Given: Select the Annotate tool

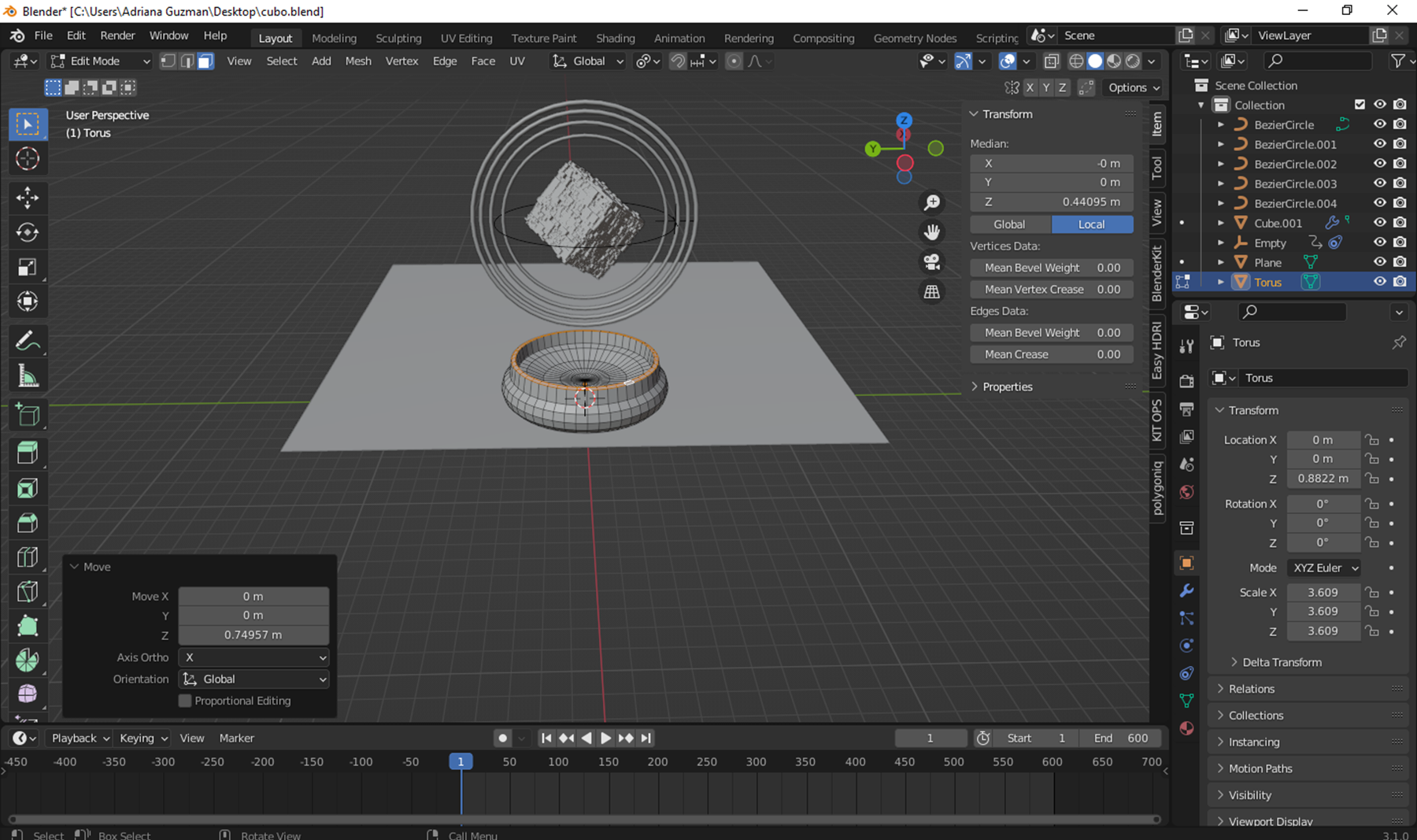Looking at the screenshot, I should point(28,341).
